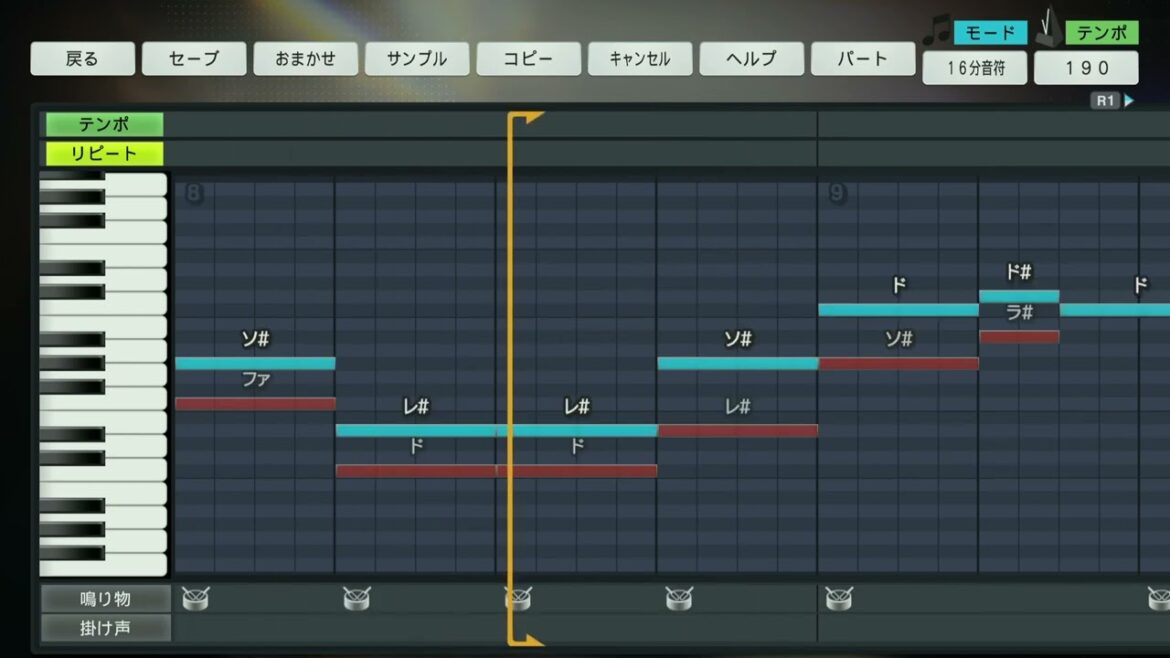Toggle the リピート repeat row
Image resolution: width=1170 pixels, height=658 pixels.
[x=104, y=154]
